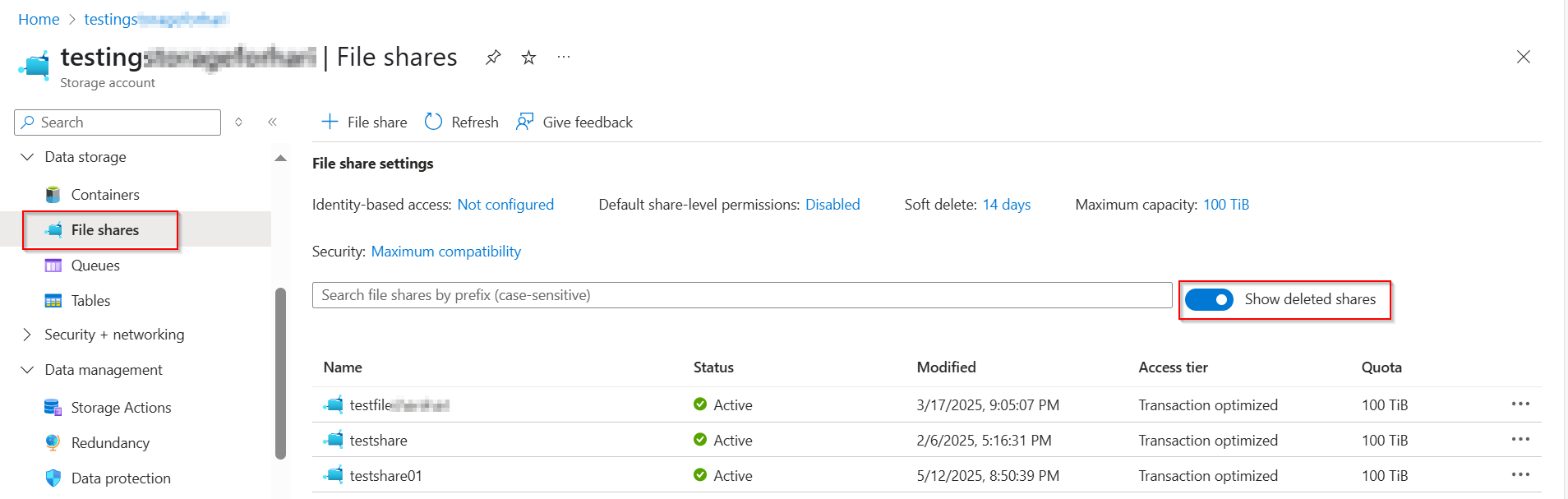
Task: Click the Data protection shield icon
Action: [x=53, y=478]
